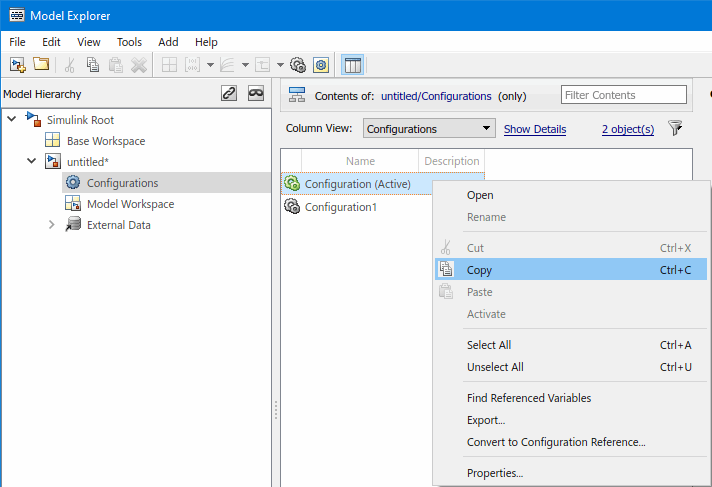Expand the External Data node

(x=52, y=225)
